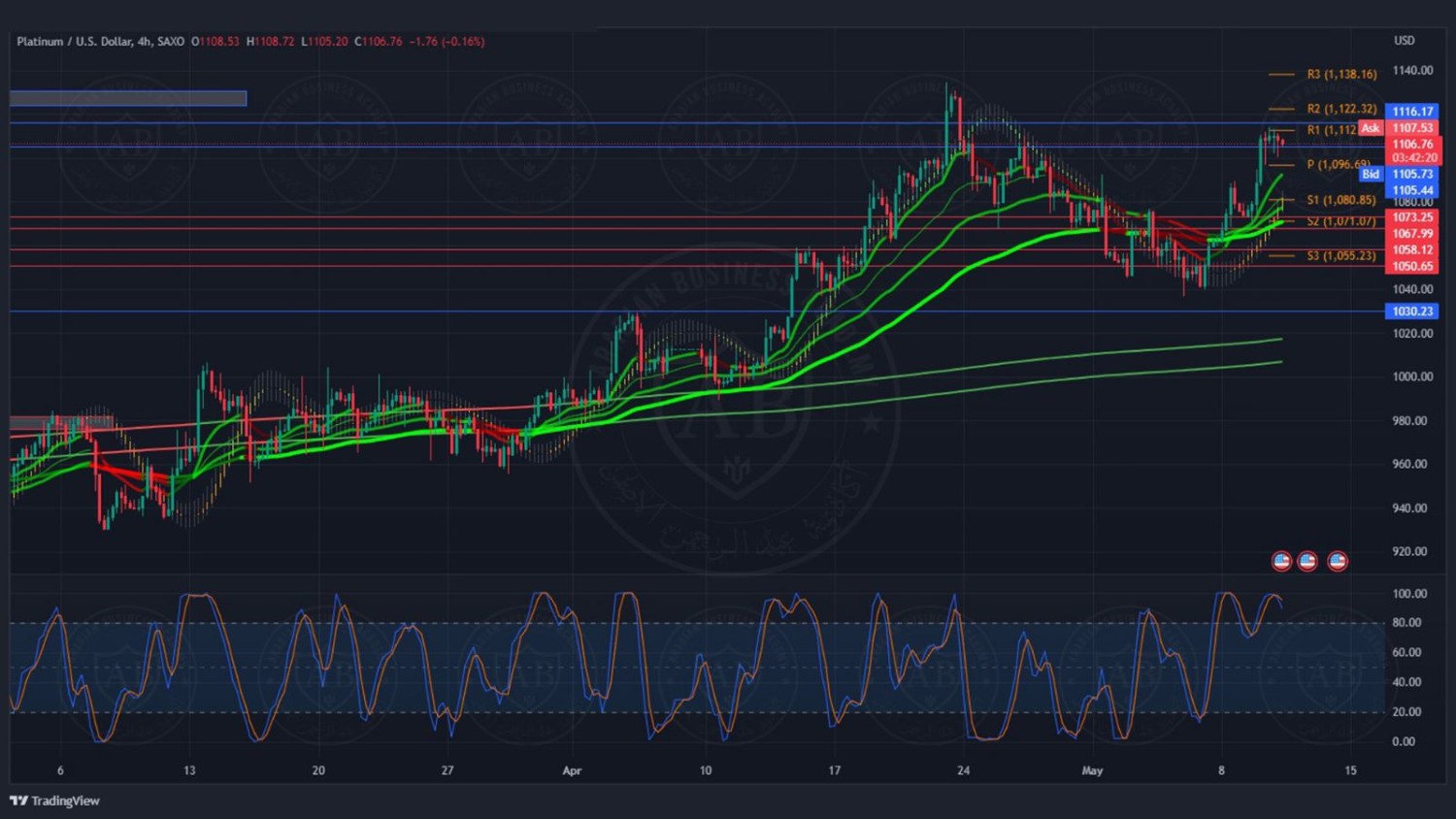The height and width of the screenshot is (819, 1456).
Task: Click 0.00 on the stochastic scale
Action: coord(1404,741)
